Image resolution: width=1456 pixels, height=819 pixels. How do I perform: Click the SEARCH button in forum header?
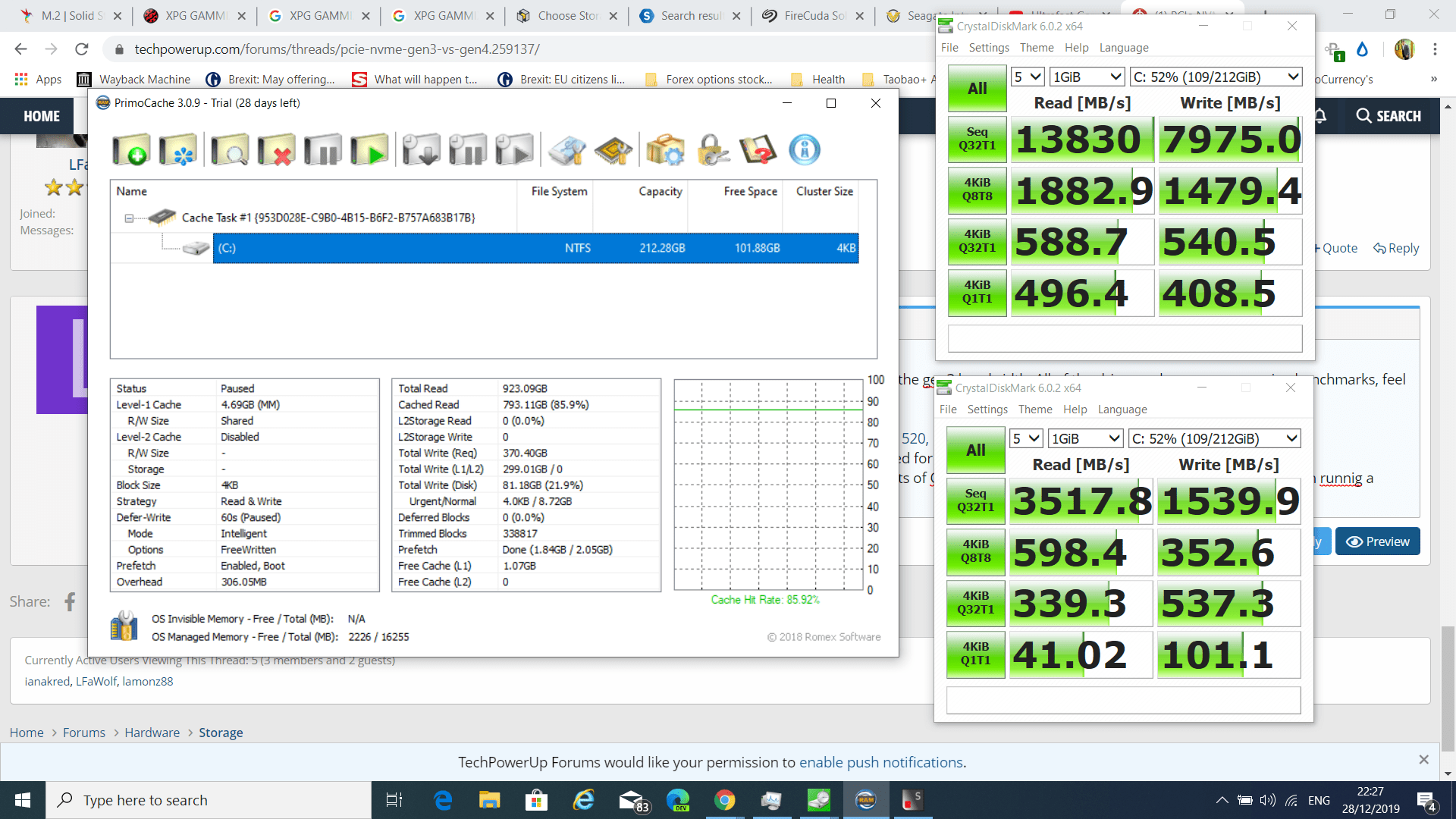pyautogui.click(x=1389, y=116)
